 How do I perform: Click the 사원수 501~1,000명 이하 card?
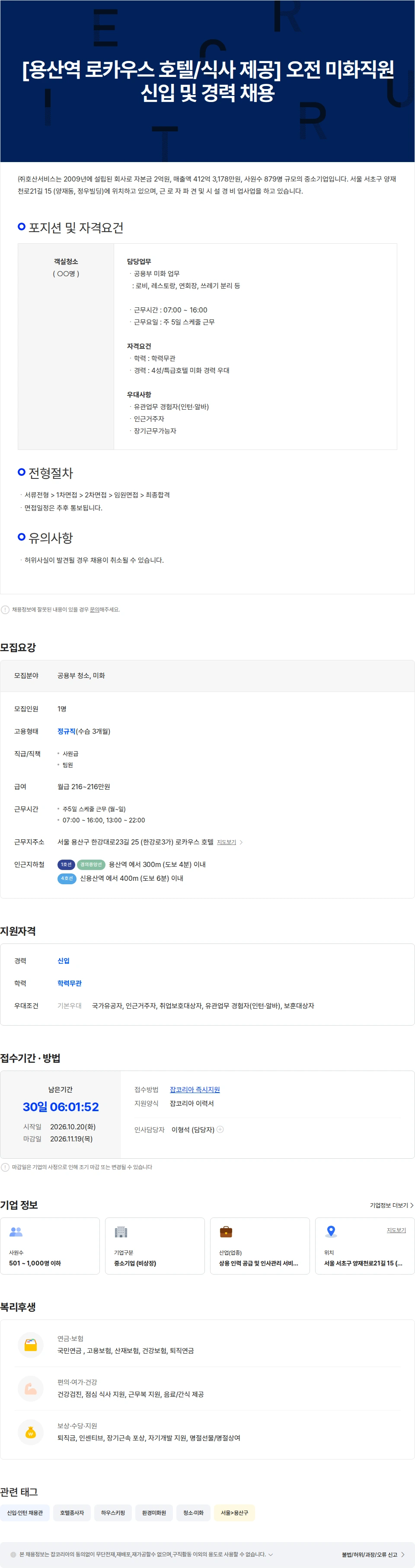coord(50,1246)
